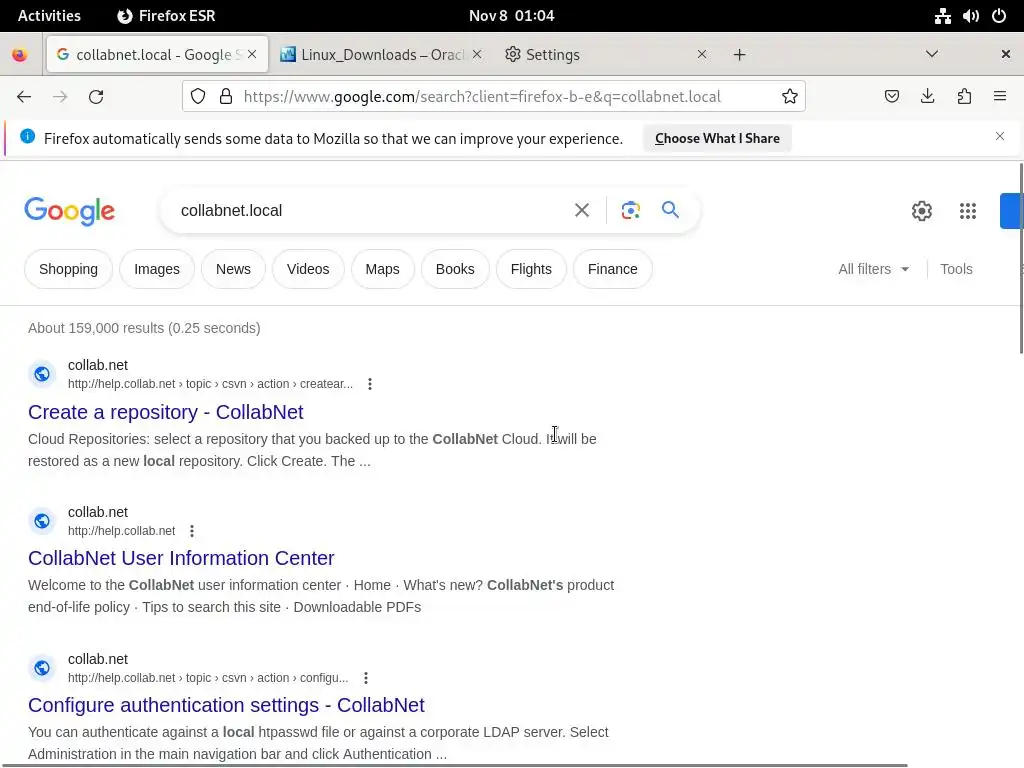Filter results by Shopping
Viewport: 1024px width, 768px height.
[x=69, y=269]
